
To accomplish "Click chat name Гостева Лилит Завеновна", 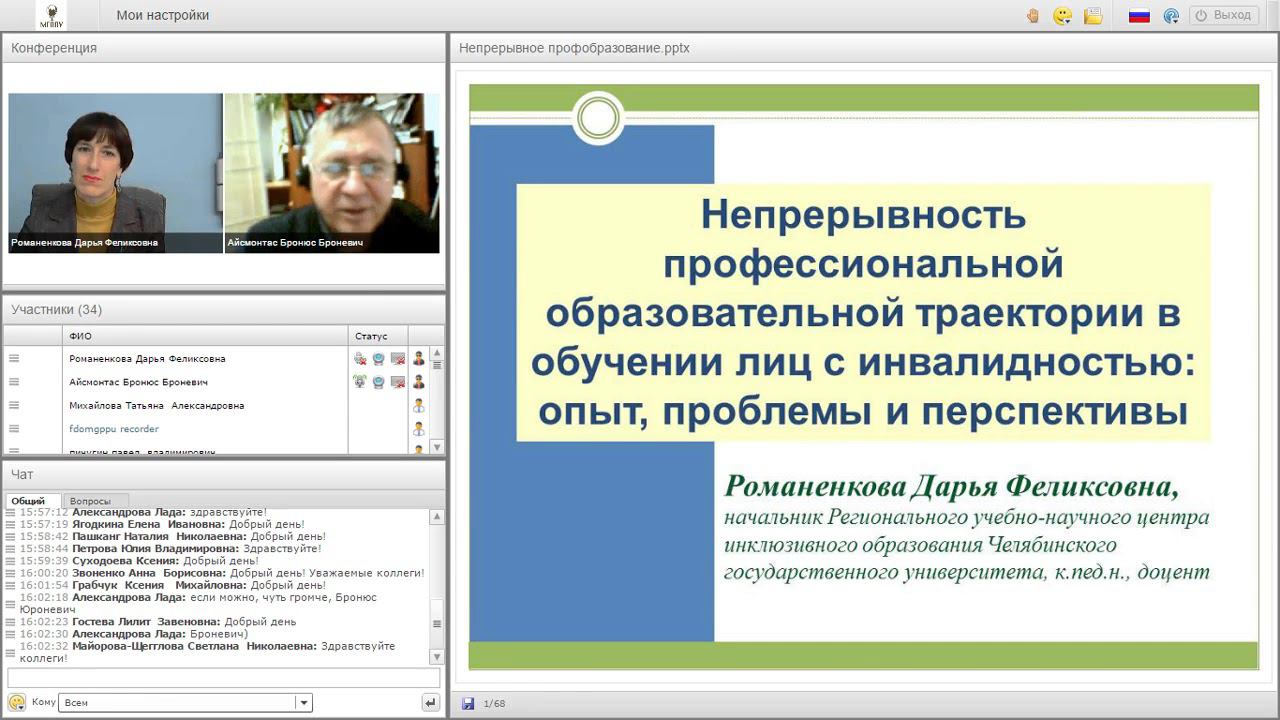I will [x=146, y=621].
